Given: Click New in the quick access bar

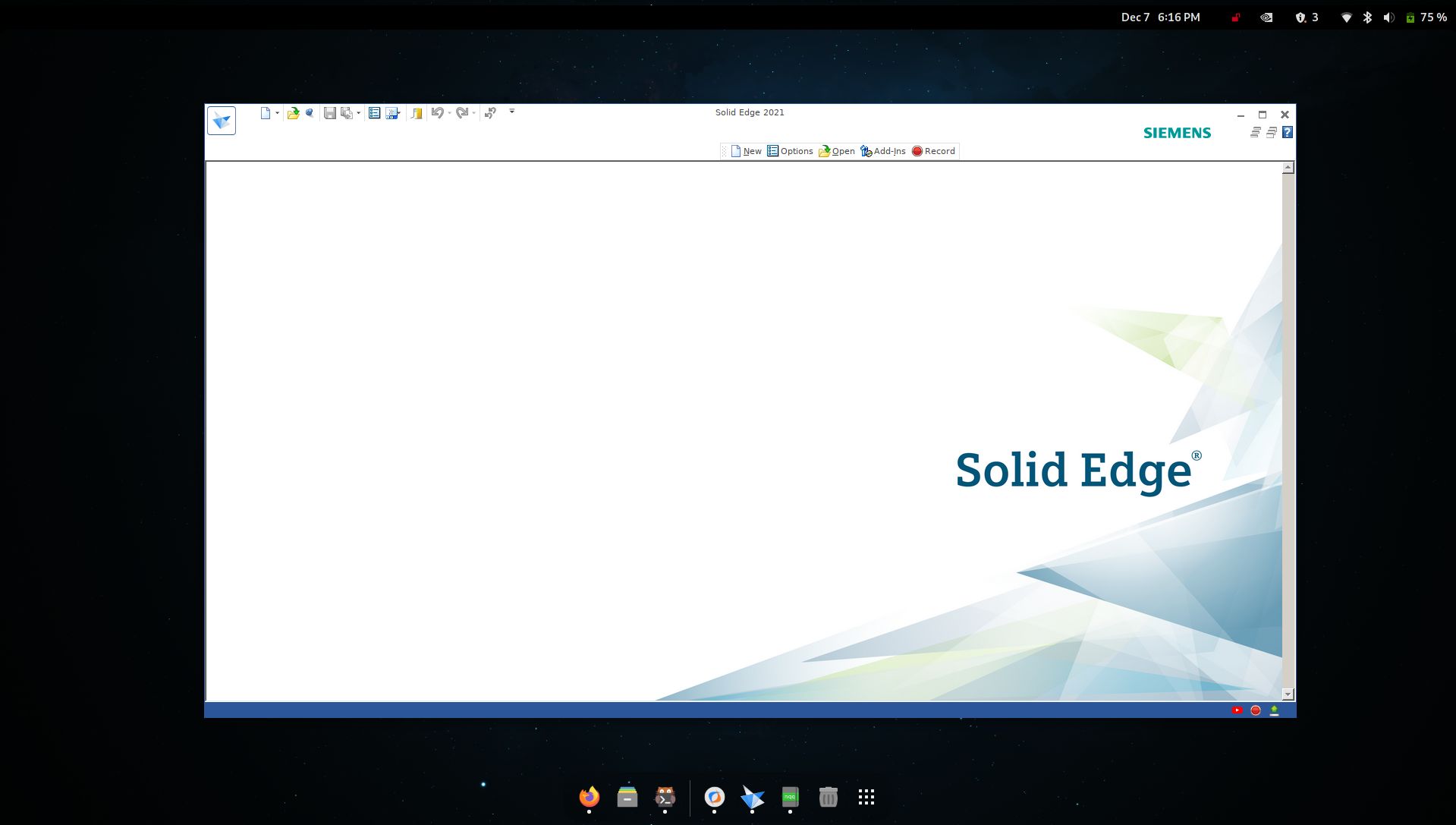Looking at the screenshot, I should [x=747, y=151].
